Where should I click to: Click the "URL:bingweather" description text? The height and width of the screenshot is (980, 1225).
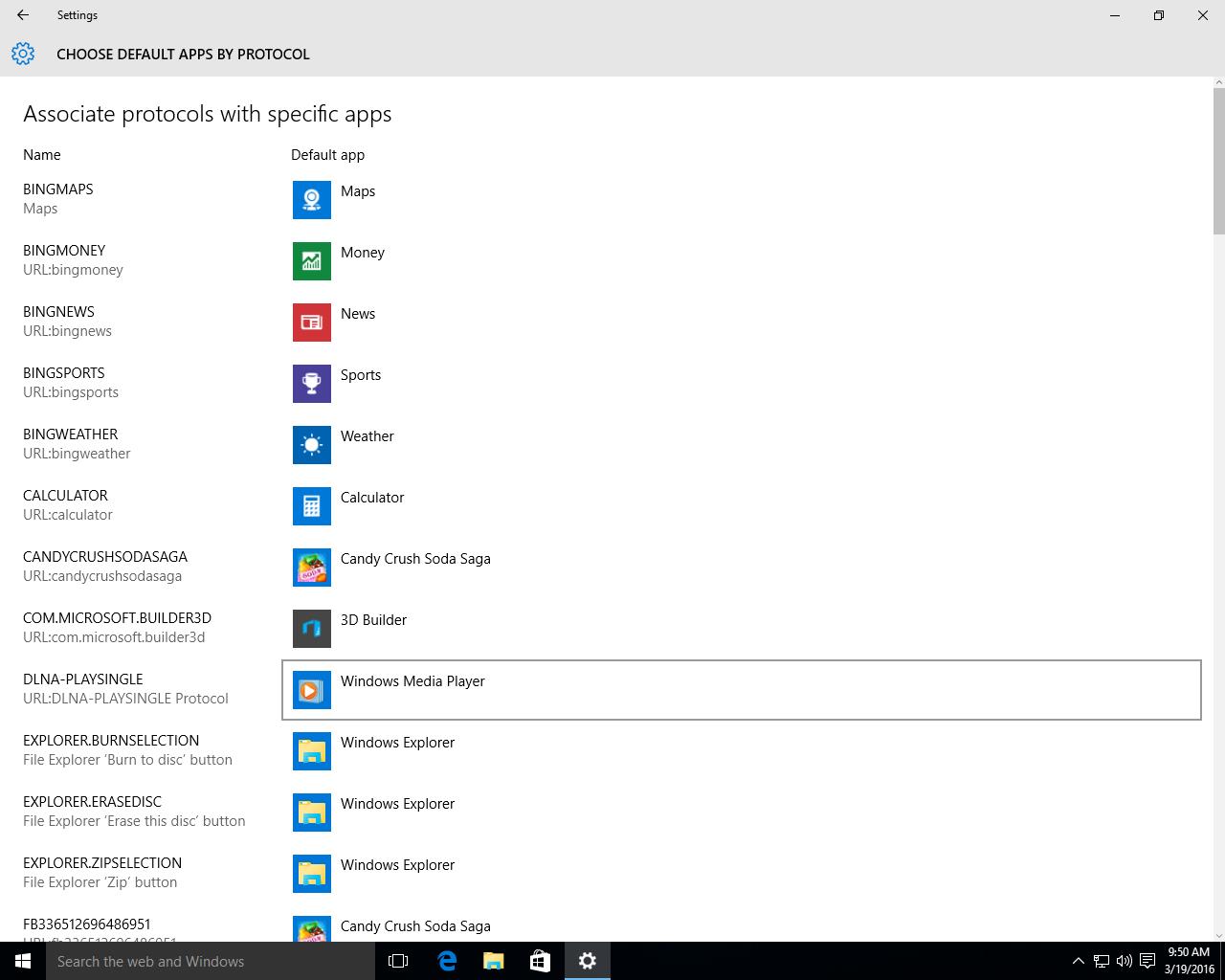(x=77, y=454)
